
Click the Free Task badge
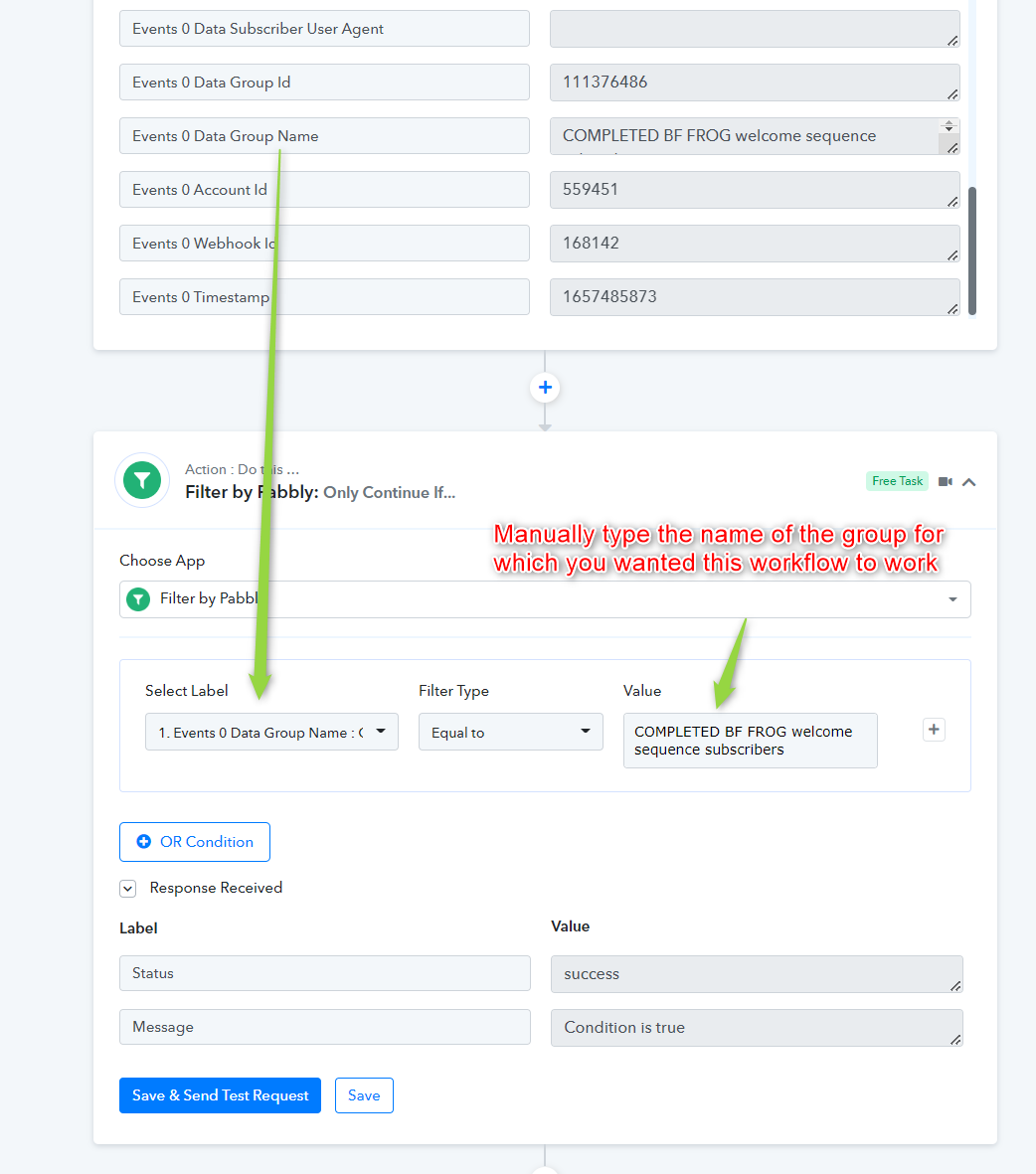coord(897,481)
